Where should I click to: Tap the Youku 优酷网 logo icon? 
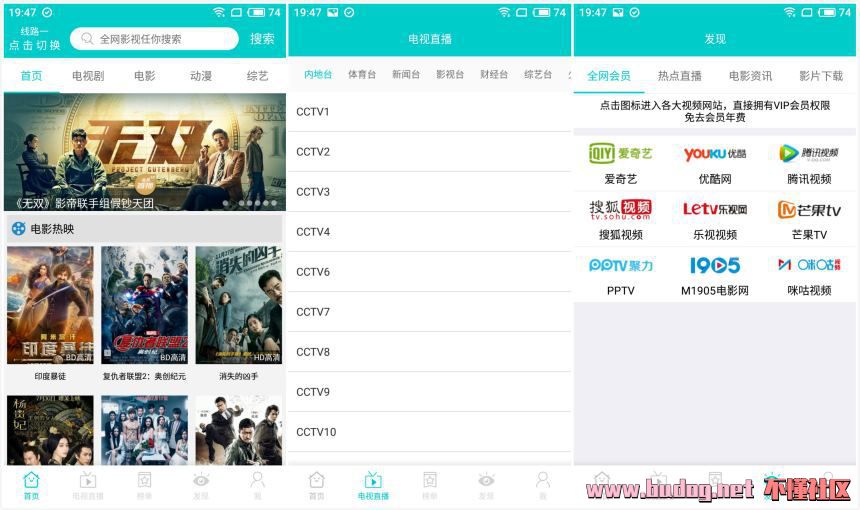(x=715, y=154)
